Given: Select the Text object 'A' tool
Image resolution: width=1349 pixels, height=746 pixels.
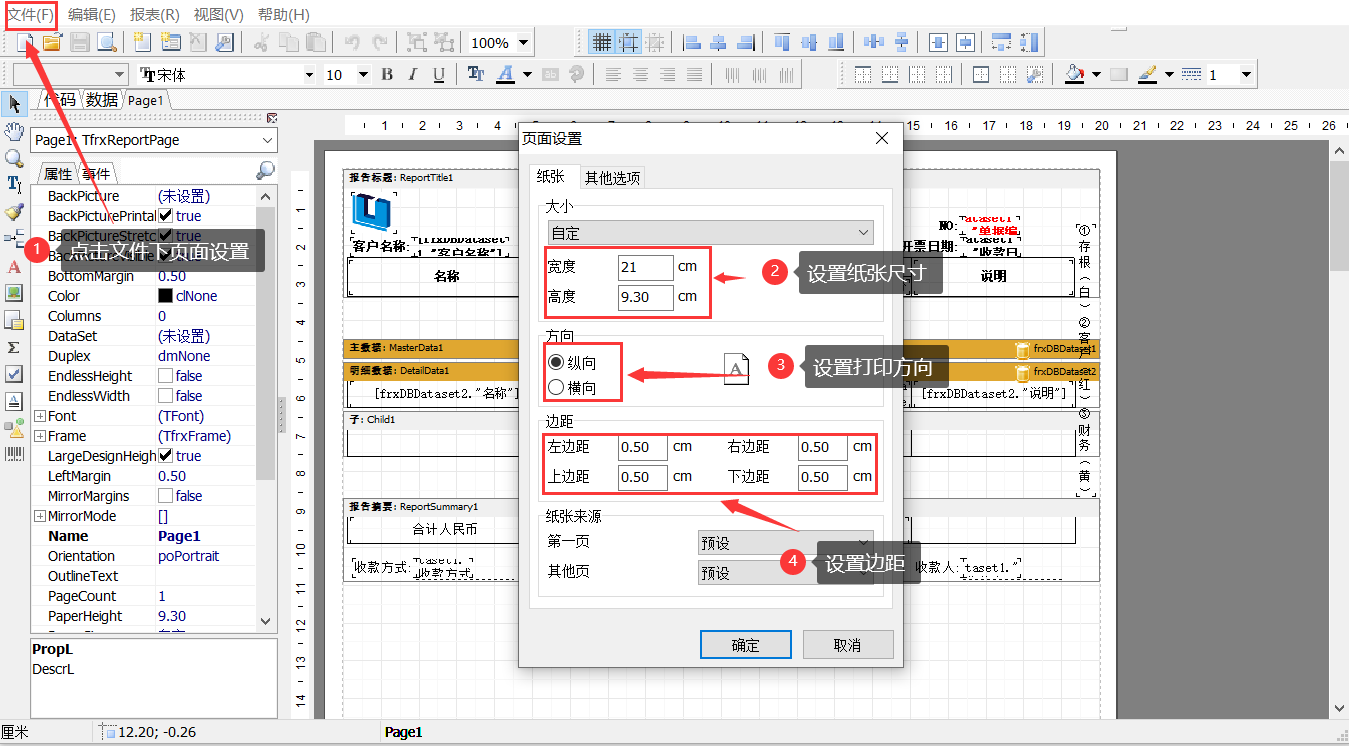Looking at the screenshot, I should pyautogui.click(x=14, y=266).
